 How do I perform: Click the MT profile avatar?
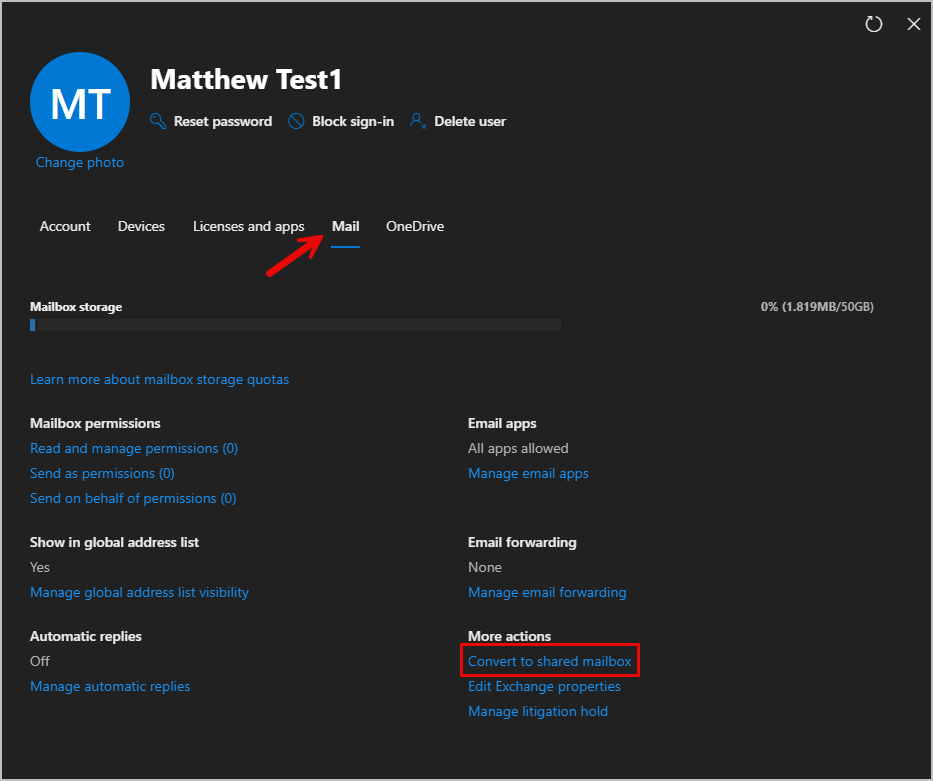point(80,103)
